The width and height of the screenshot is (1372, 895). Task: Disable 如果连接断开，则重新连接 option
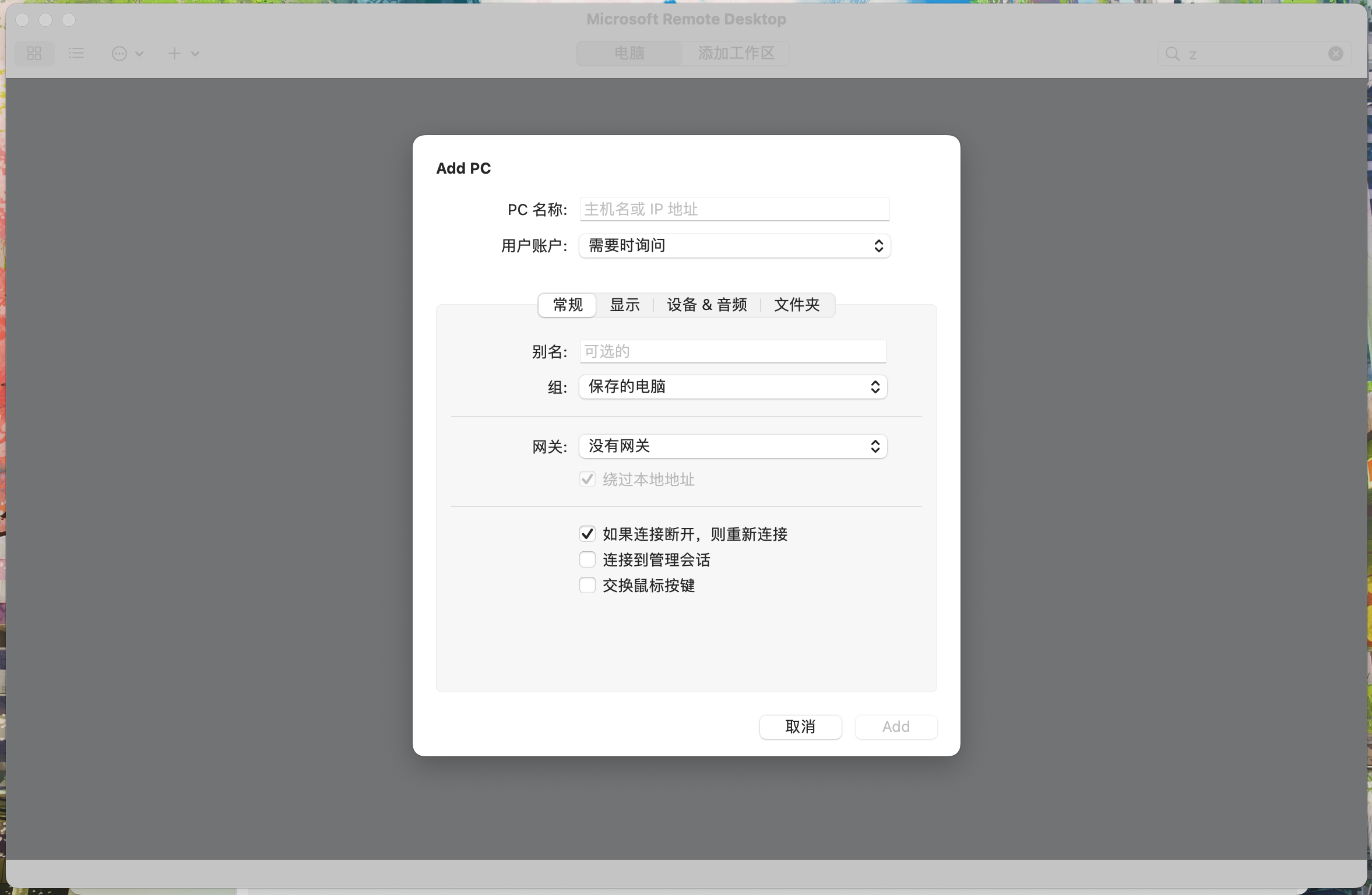587,533
